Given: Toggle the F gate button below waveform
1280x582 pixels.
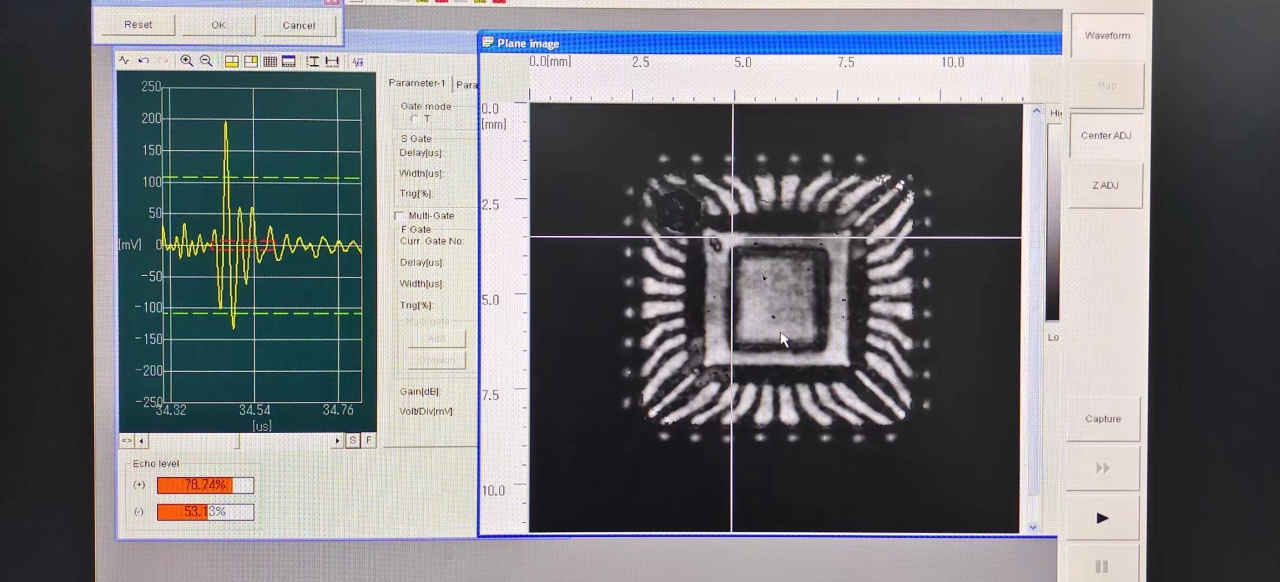Looking at the screenshot, I should click(x=368, y=440).
